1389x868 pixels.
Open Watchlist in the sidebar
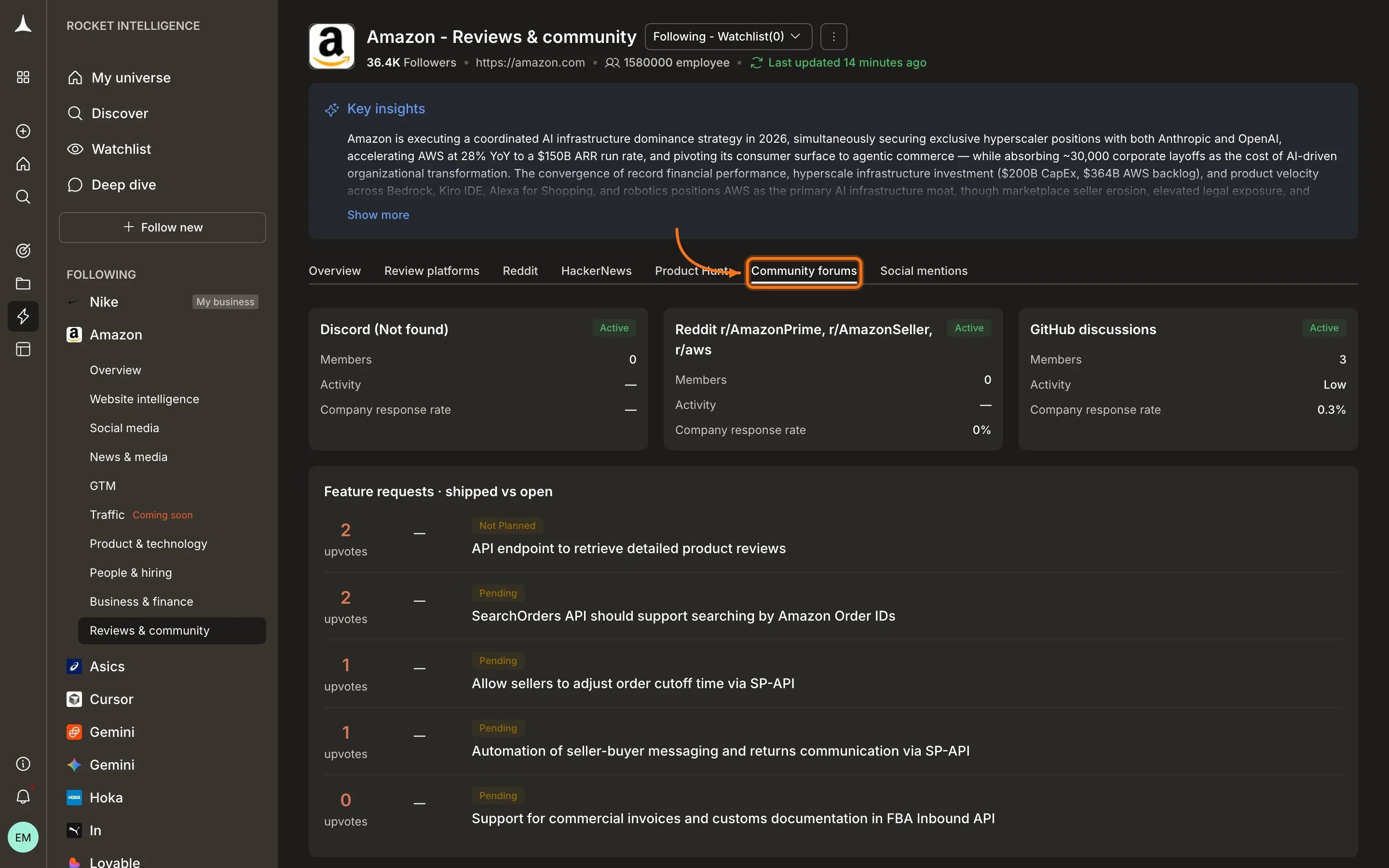click(121, 149)
